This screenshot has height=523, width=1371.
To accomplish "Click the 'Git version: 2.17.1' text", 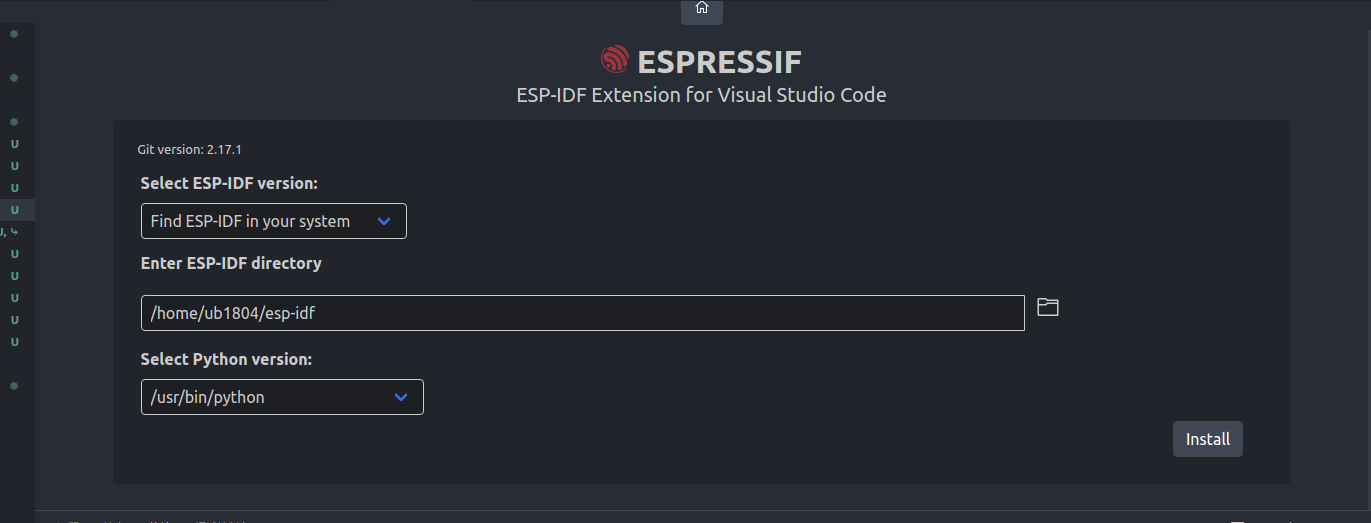I will coord(190,149).
